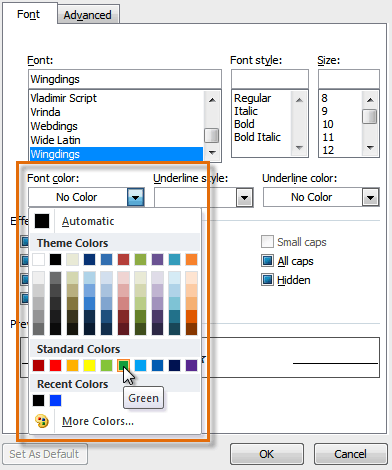Click Set As Default button
The height and width of the screenshot is (470, 392).
pos(45,454)
